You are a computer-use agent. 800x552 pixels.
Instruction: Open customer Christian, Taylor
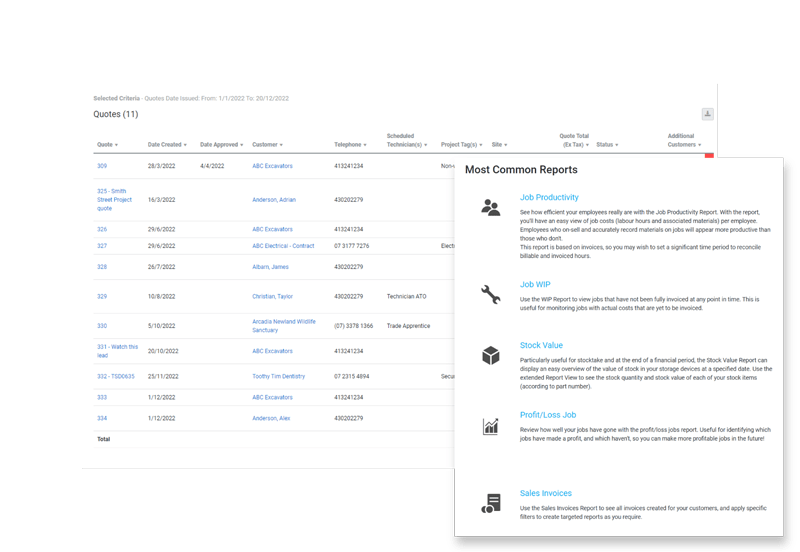272,296
